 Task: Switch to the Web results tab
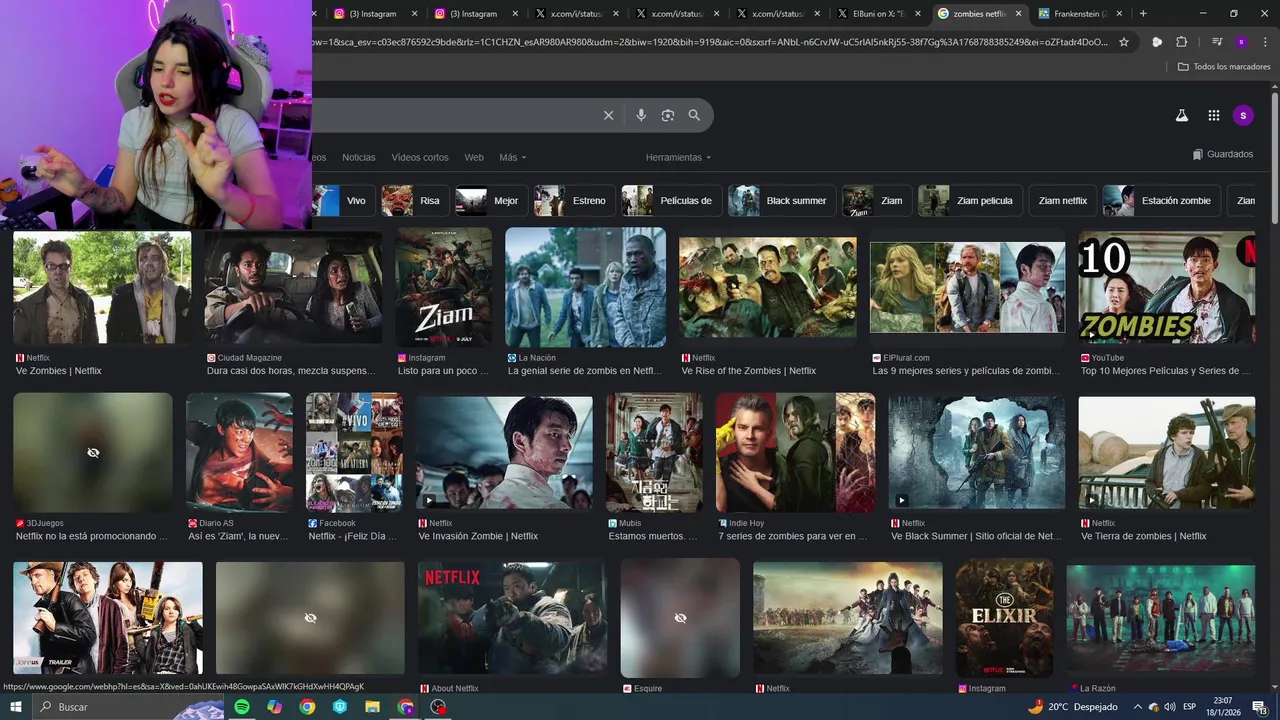(x=474, y=157)
